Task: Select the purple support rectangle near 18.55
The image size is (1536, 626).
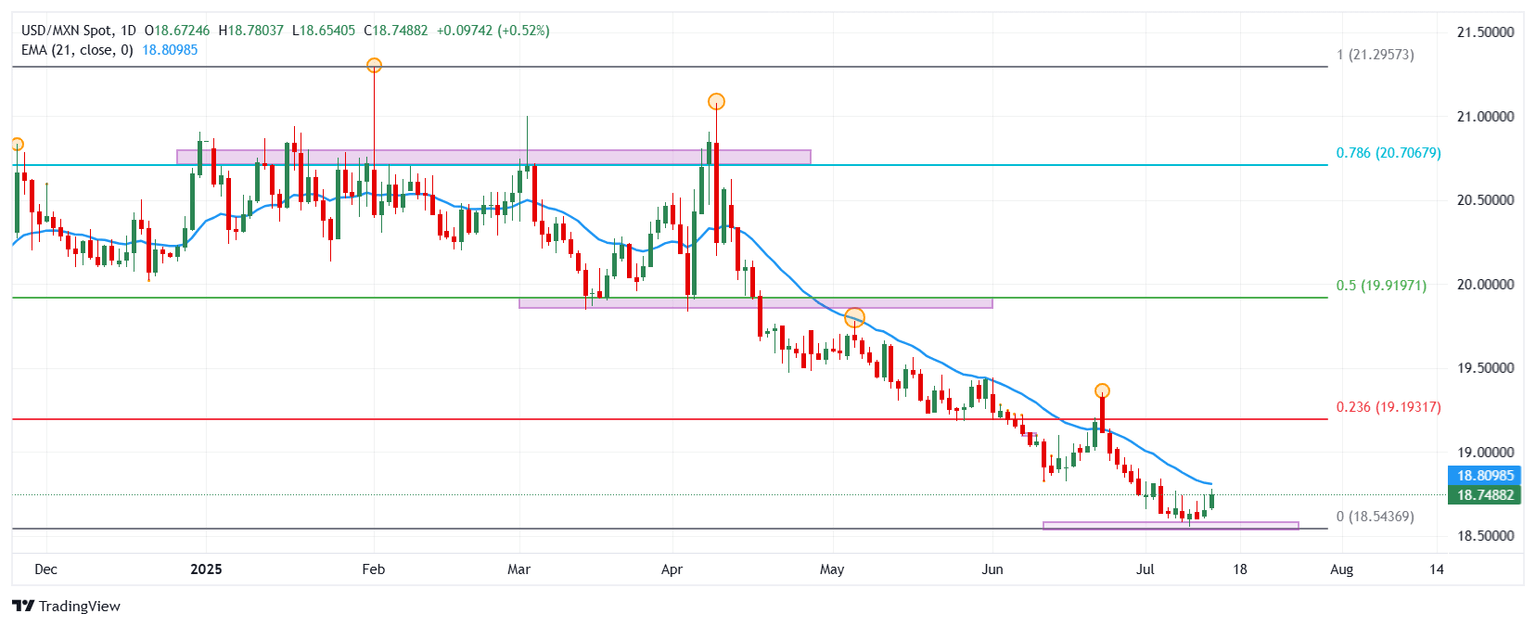Action: click(x=1170, y=525)
